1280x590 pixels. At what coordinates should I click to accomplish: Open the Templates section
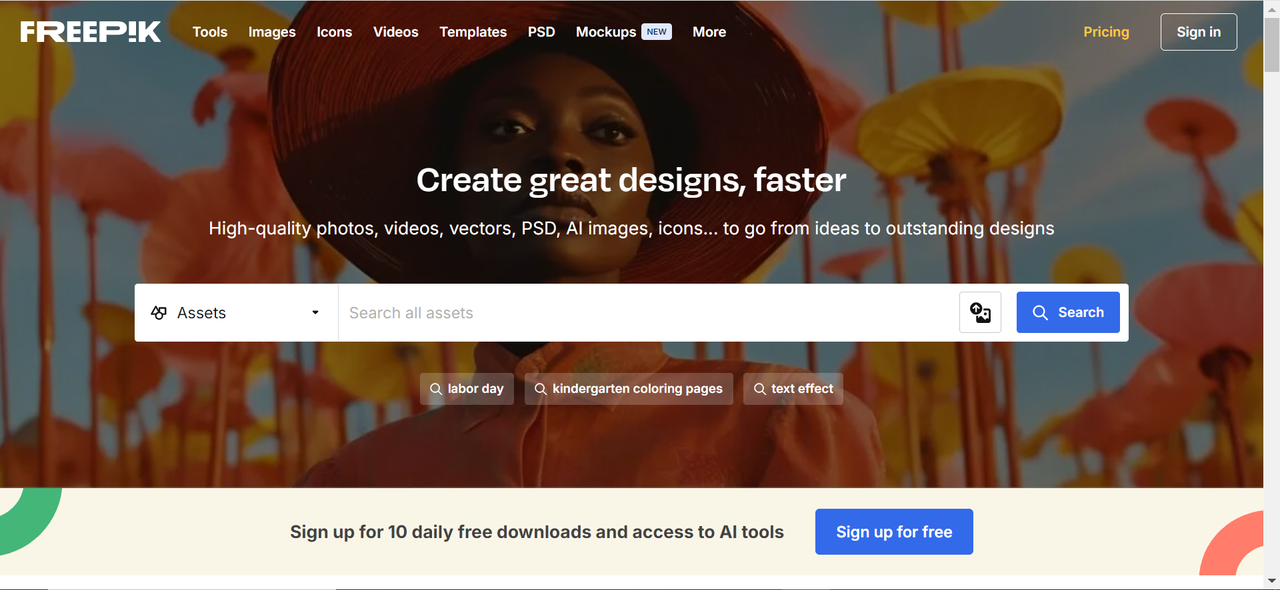[473, 32]
